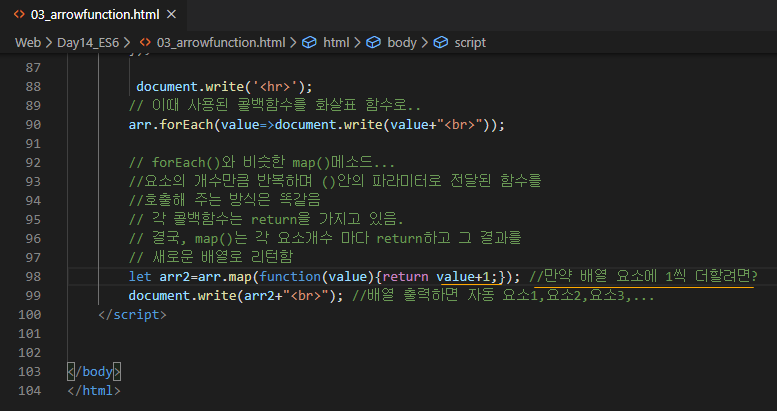
Task: Click the trailing comment on line 99
Action: click(503, 296)
